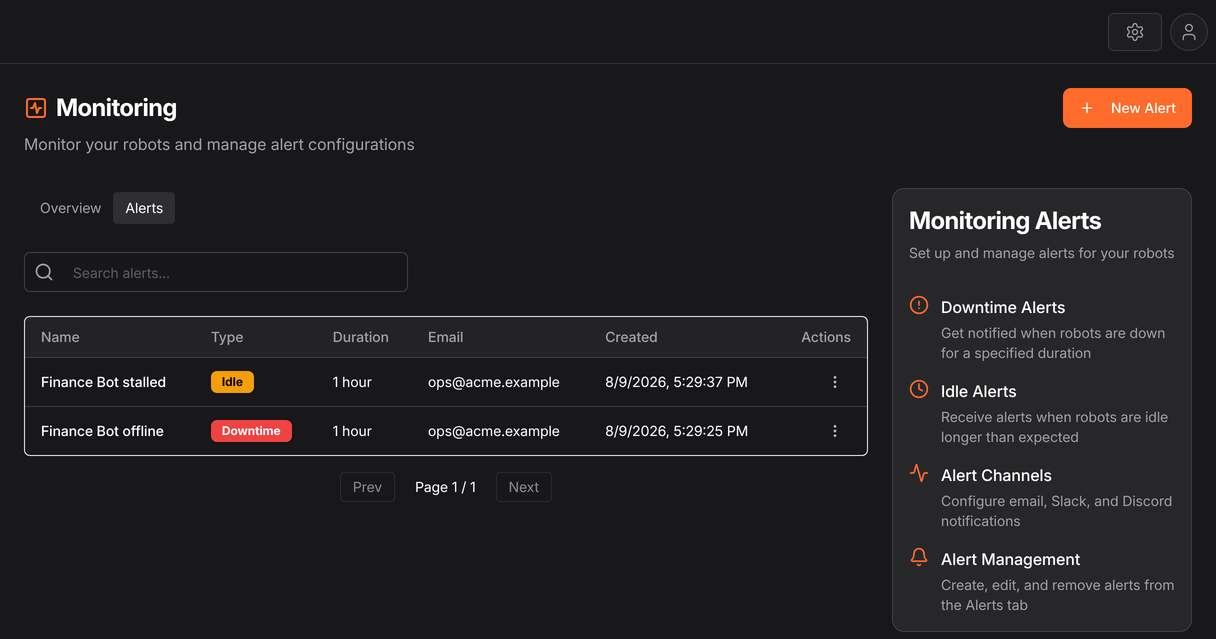Screen dimensions: 1216x639
Task: Click the Type column header
Action: (227, 337)
